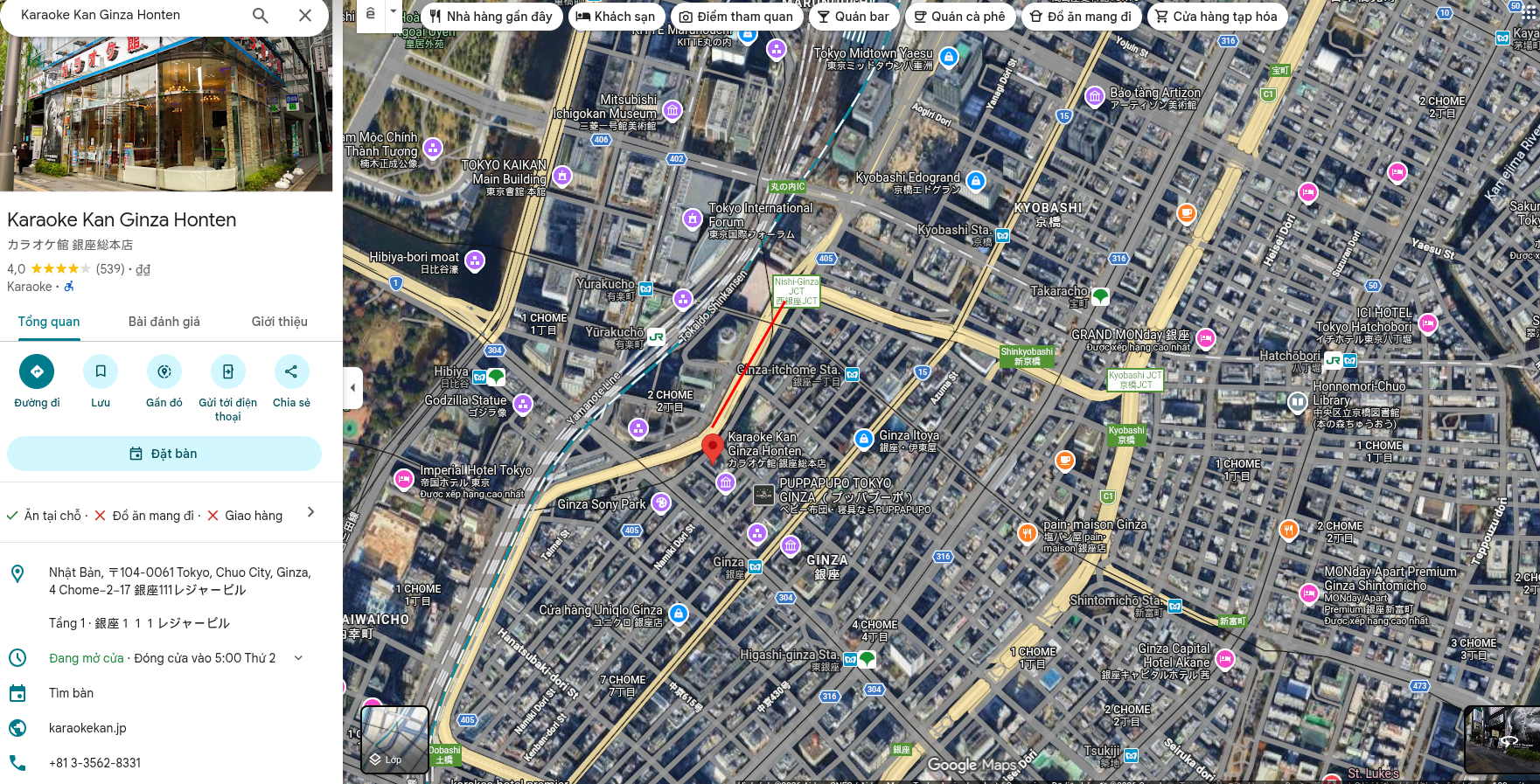
Task: Collapse the side panel arrow
Action: pyautogui.click(x=352, y=387)
